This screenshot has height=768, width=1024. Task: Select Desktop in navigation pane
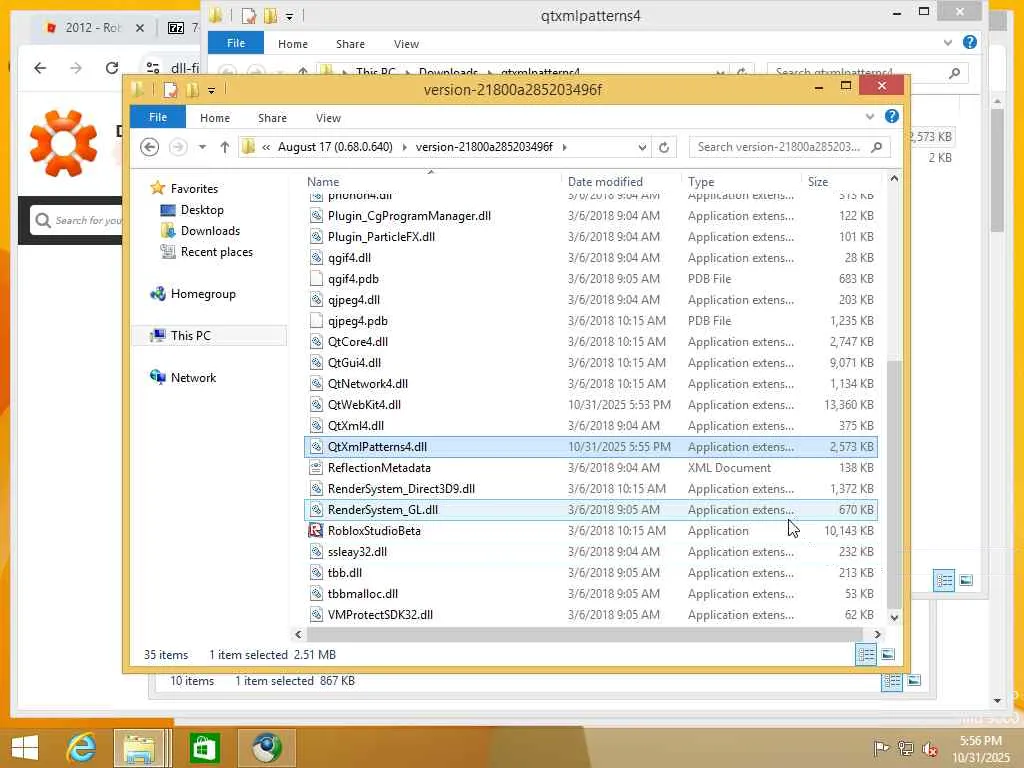tap(202, 210)
